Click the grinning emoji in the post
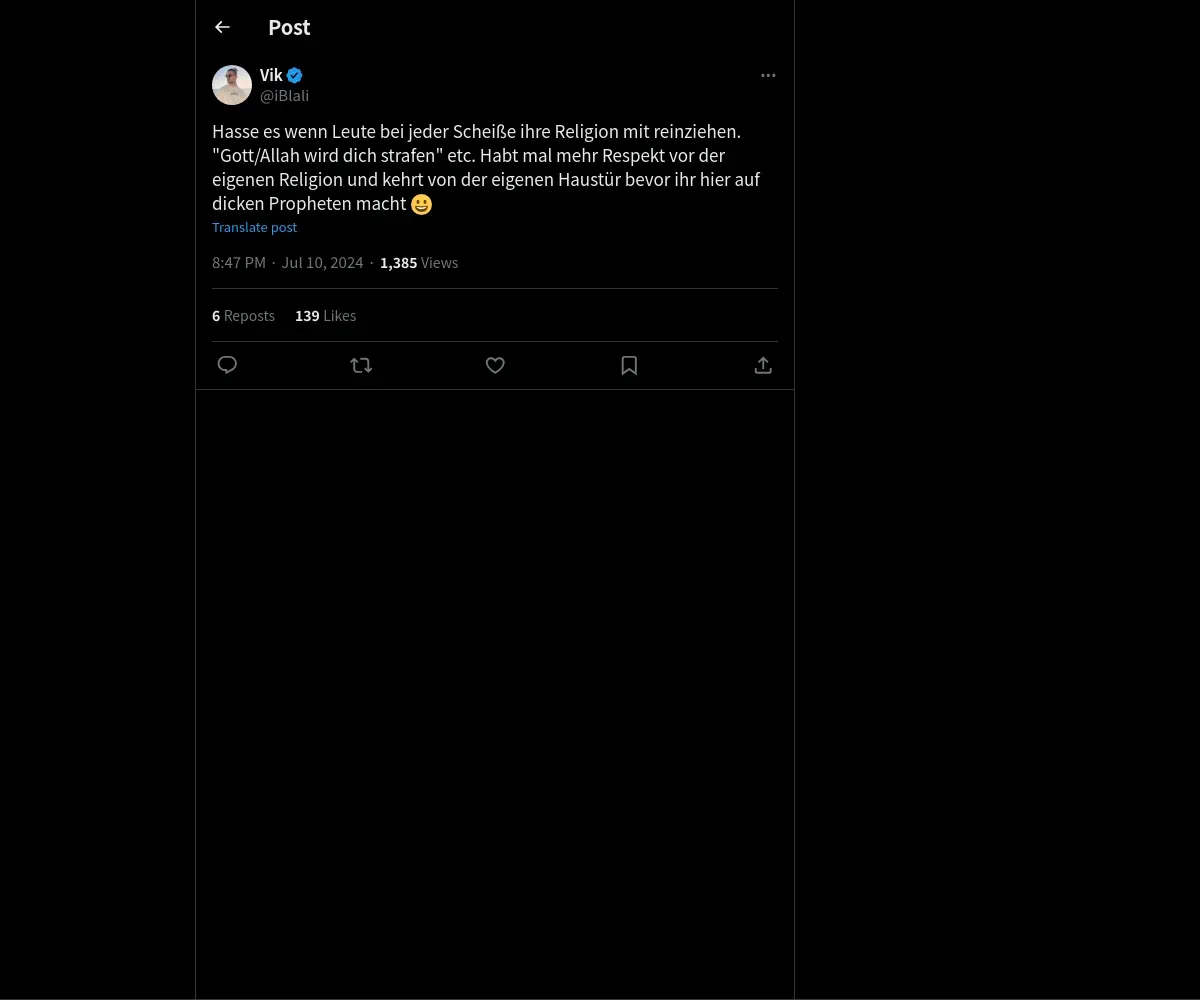1200x1000 pixels. (421, 204)
